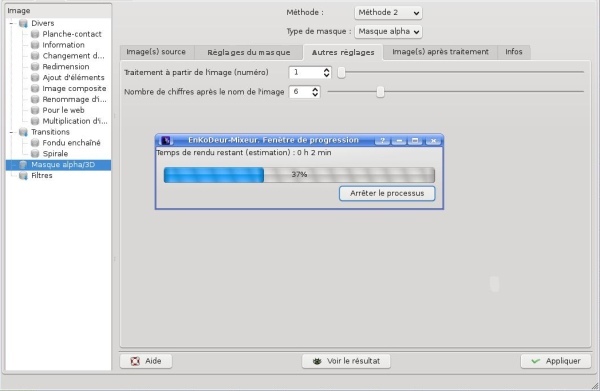Click the Aide button
This screenshot has width=600, height=391.
146,361
